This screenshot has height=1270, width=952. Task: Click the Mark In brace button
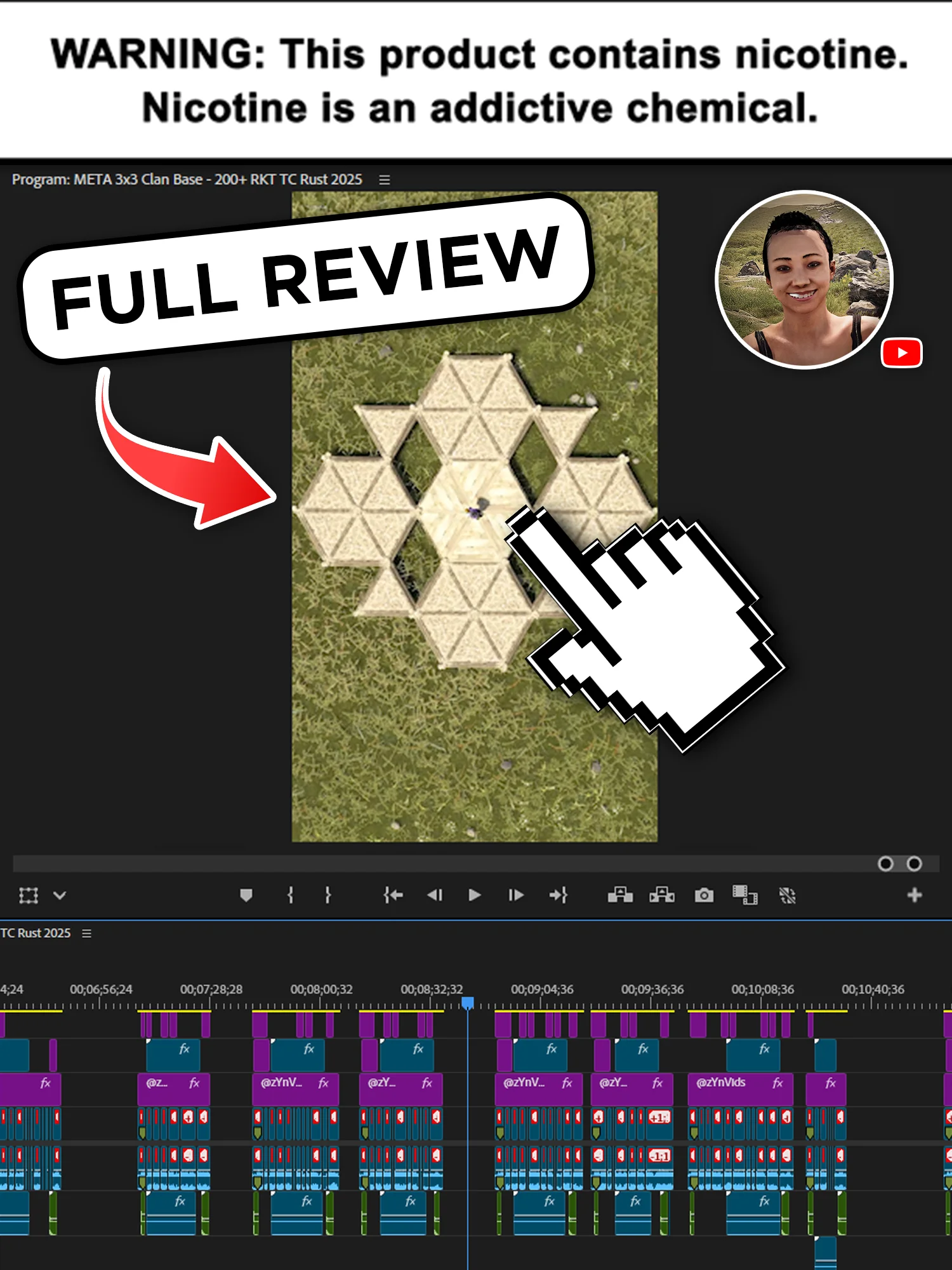290,895
